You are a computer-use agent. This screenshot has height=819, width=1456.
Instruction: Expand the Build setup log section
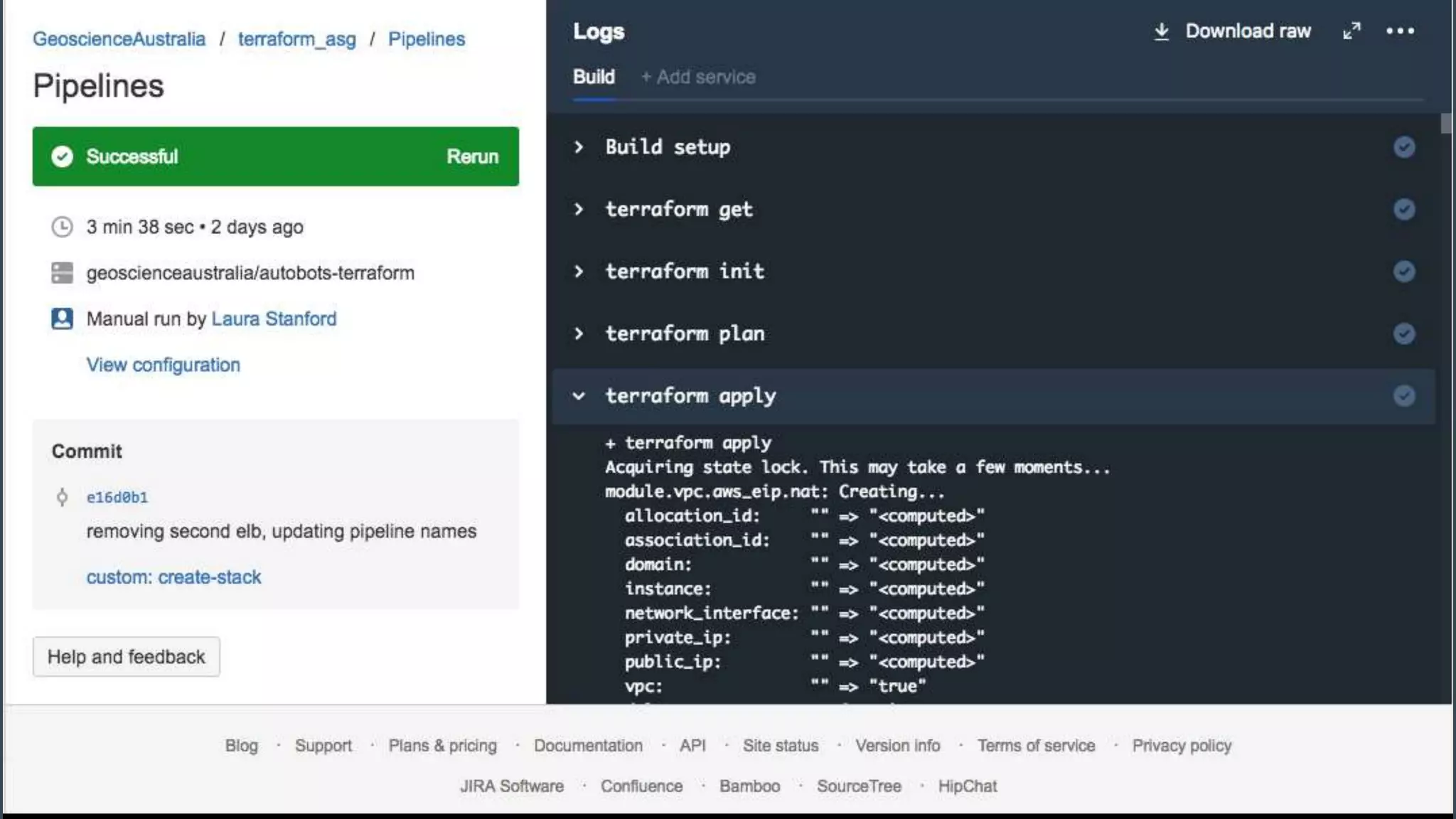coord(579,147)
